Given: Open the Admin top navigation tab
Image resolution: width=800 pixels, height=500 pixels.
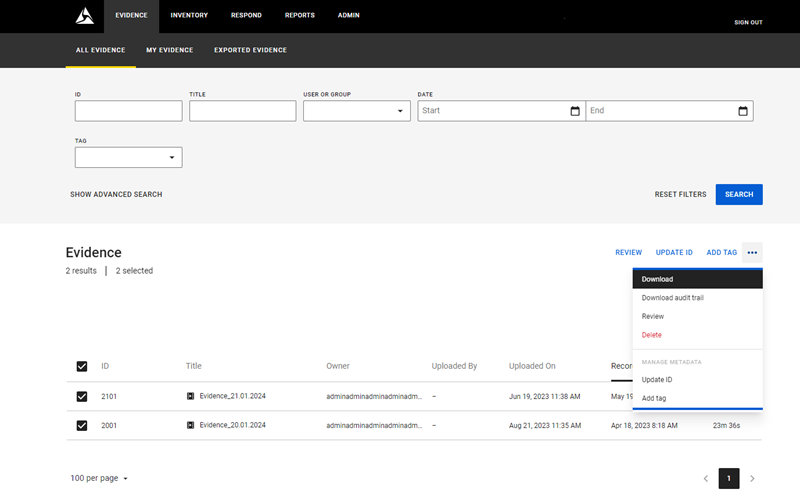Looking at the screenshot, I should coord(348,16).
